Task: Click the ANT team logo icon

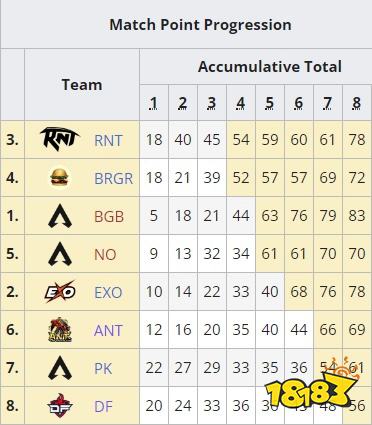Action: click(60, 330)
